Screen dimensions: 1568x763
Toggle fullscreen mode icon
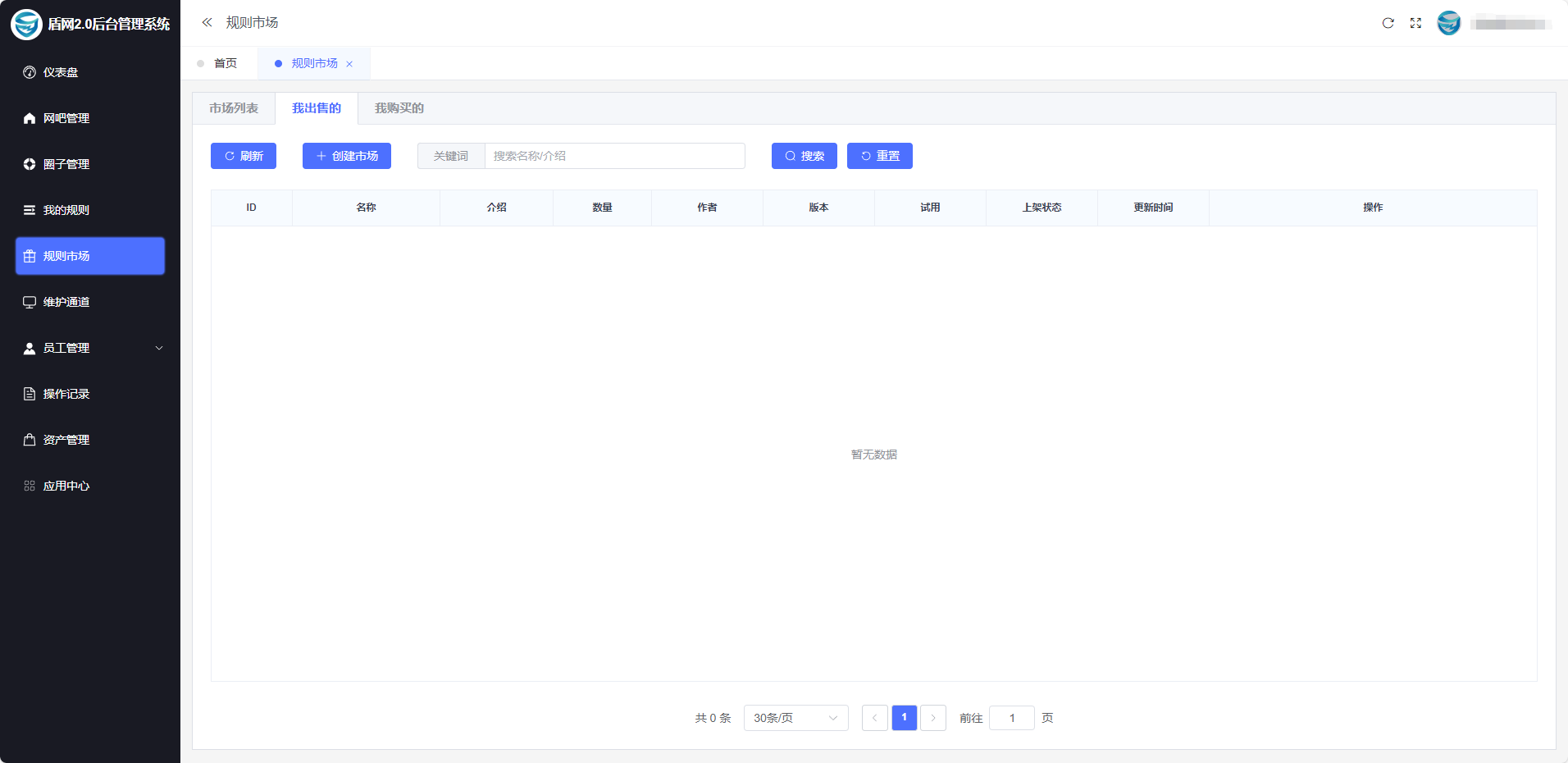[1415, 23]
